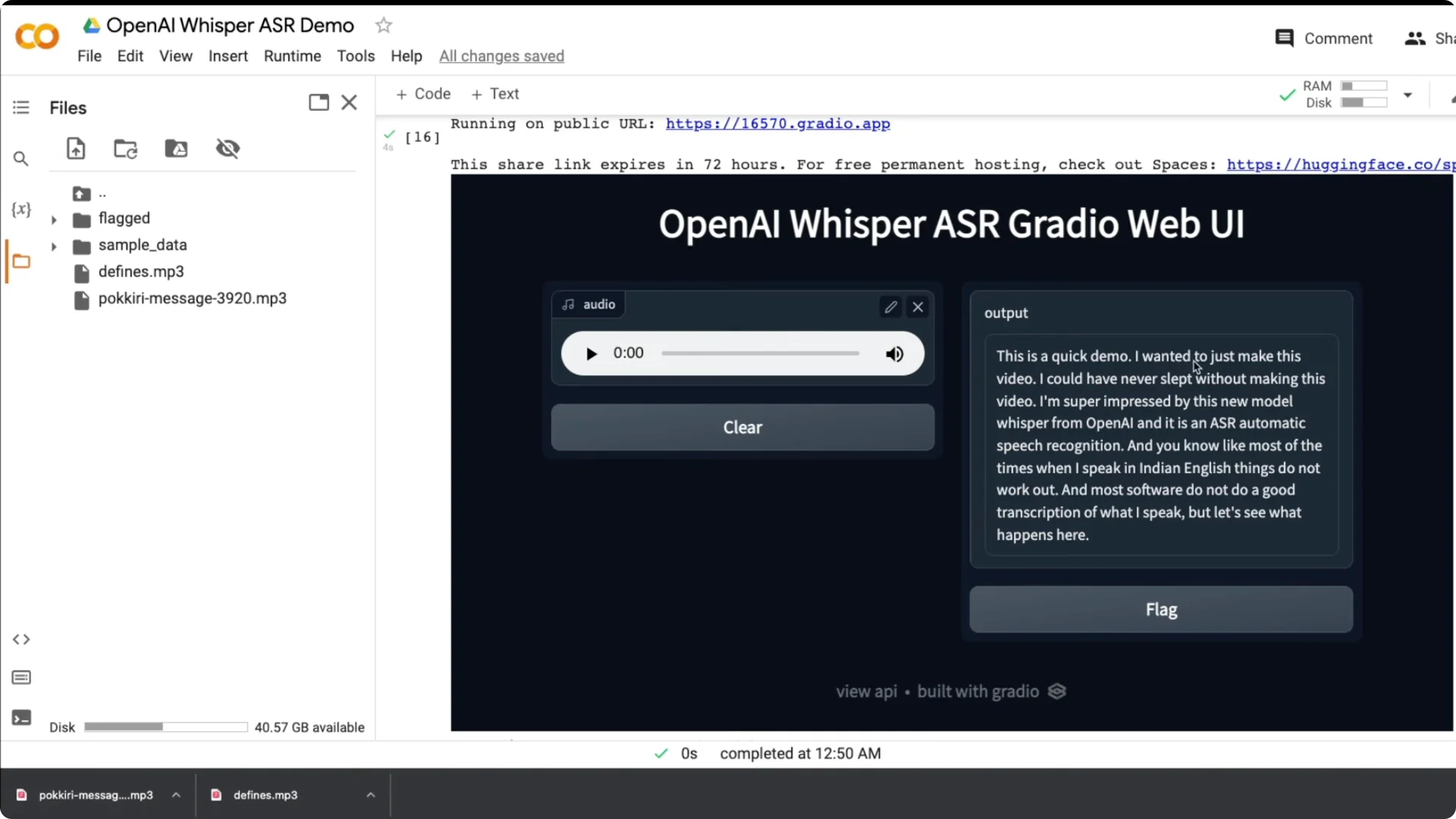The height and width of the screenshot is (819, 1456).
Task: Open the public gradio.app share link
Action: 778,124
